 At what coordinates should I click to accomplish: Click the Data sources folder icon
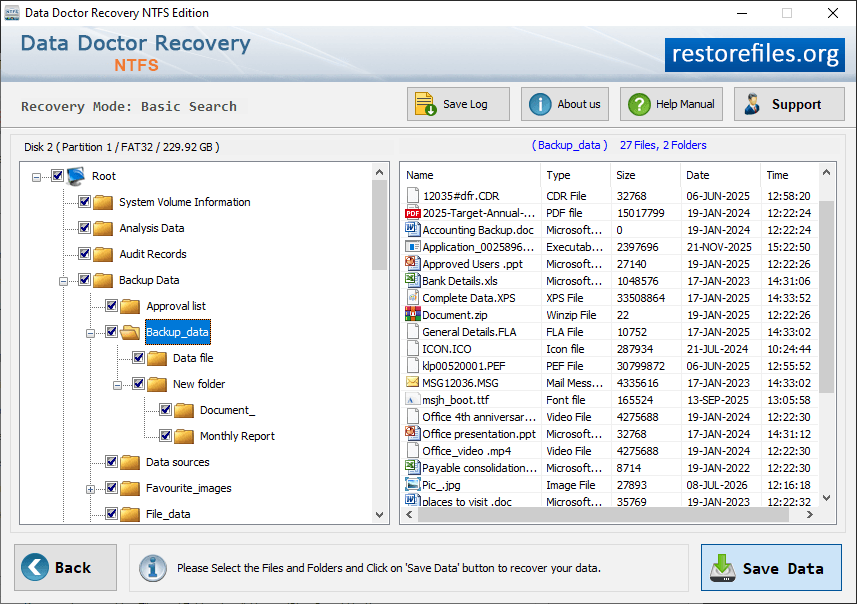click(130, 462)
